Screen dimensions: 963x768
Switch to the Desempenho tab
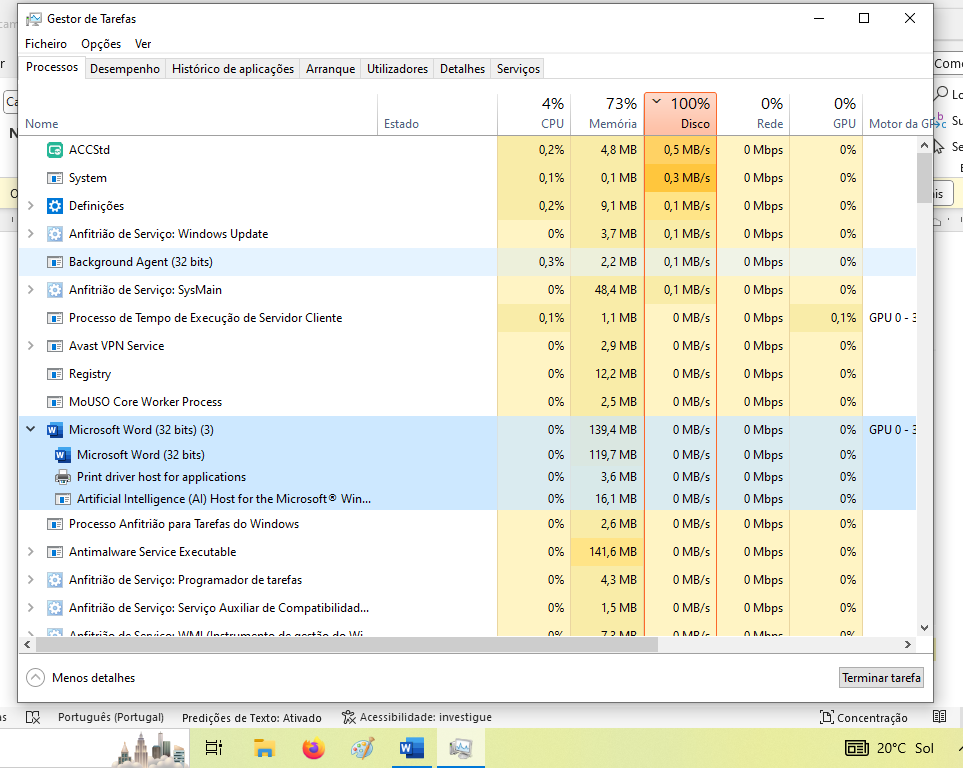(x=124, y=69)
